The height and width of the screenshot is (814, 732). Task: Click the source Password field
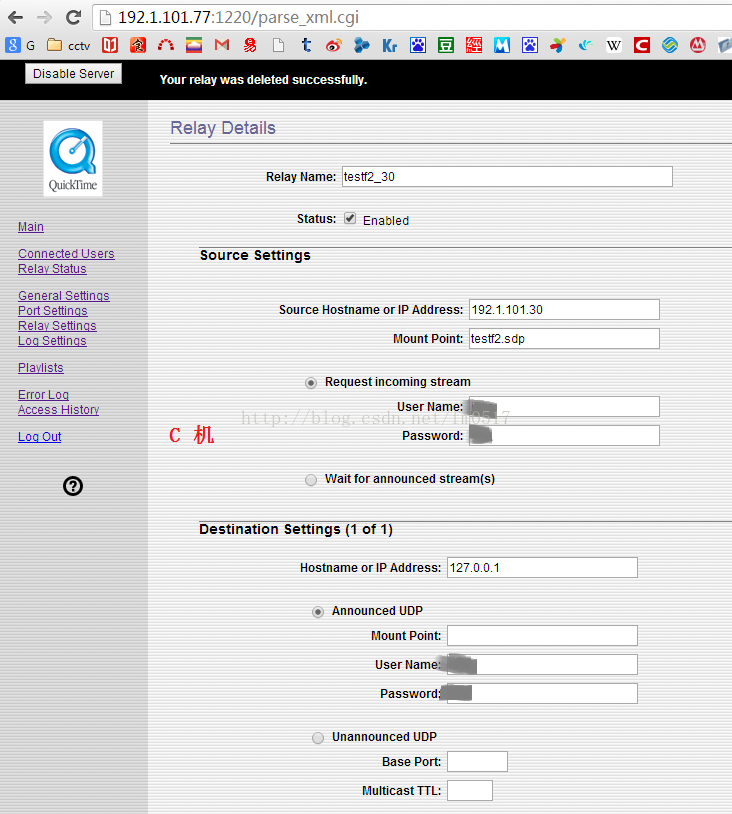564,436
